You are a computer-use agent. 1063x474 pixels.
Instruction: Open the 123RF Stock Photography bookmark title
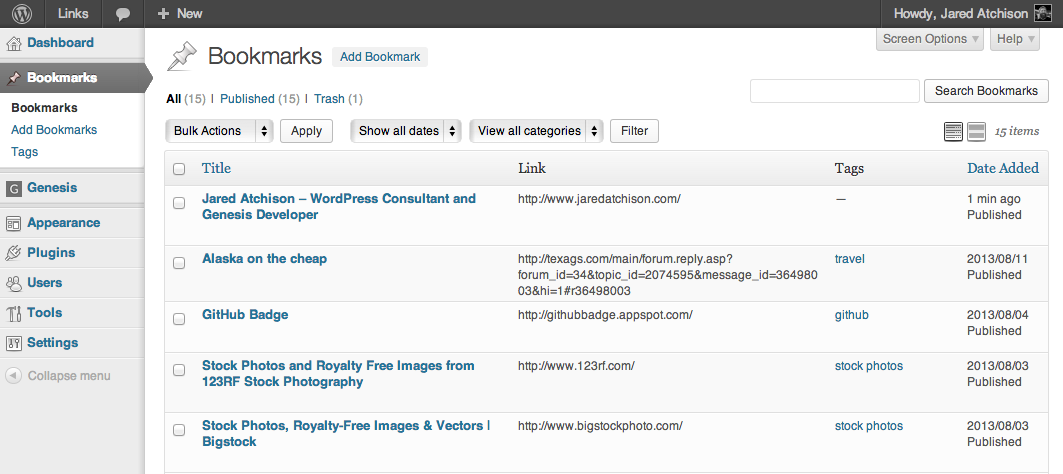pyautogui.click(x=338, y=374)
